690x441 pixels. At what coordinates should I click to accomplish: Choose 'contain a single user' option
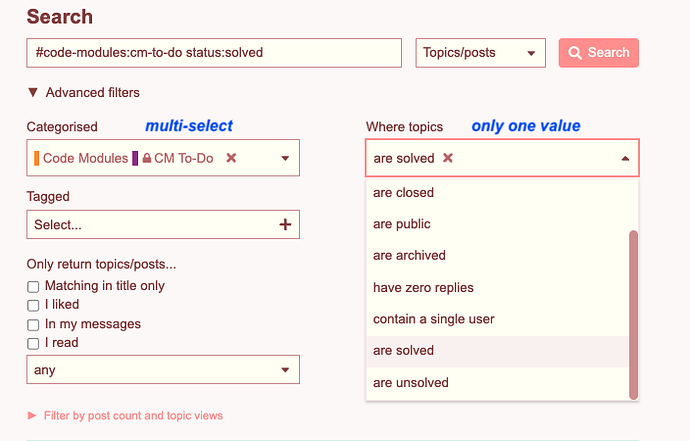497,319
